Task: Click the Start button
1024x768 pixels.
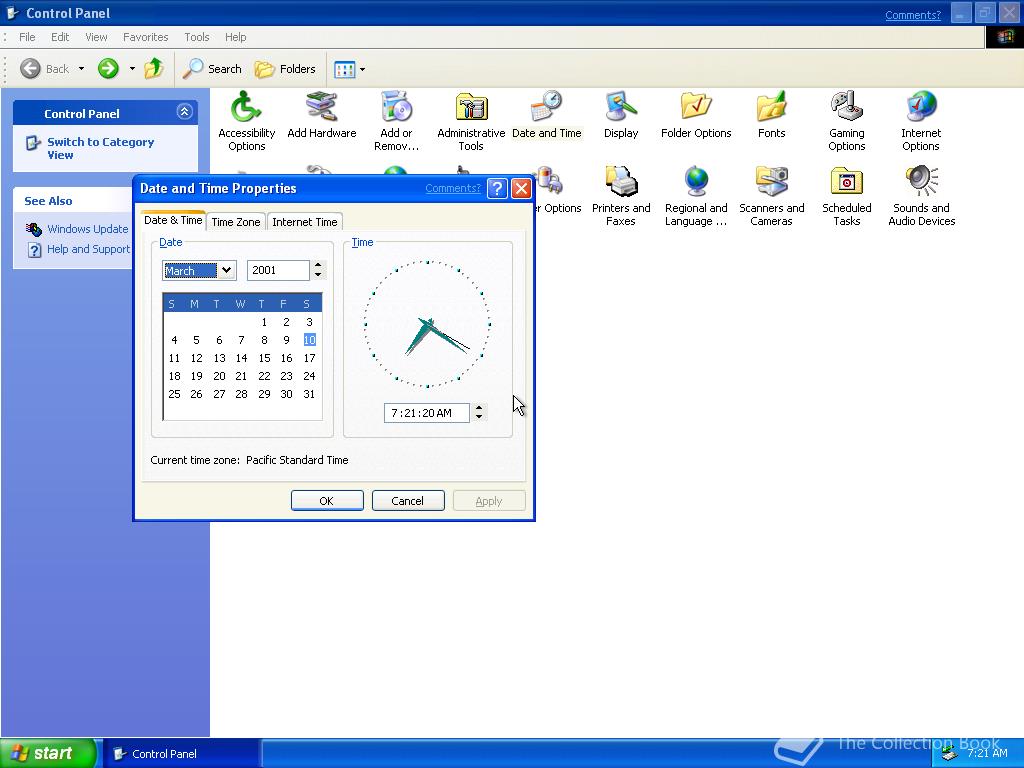Action: [x=48, y=754]
